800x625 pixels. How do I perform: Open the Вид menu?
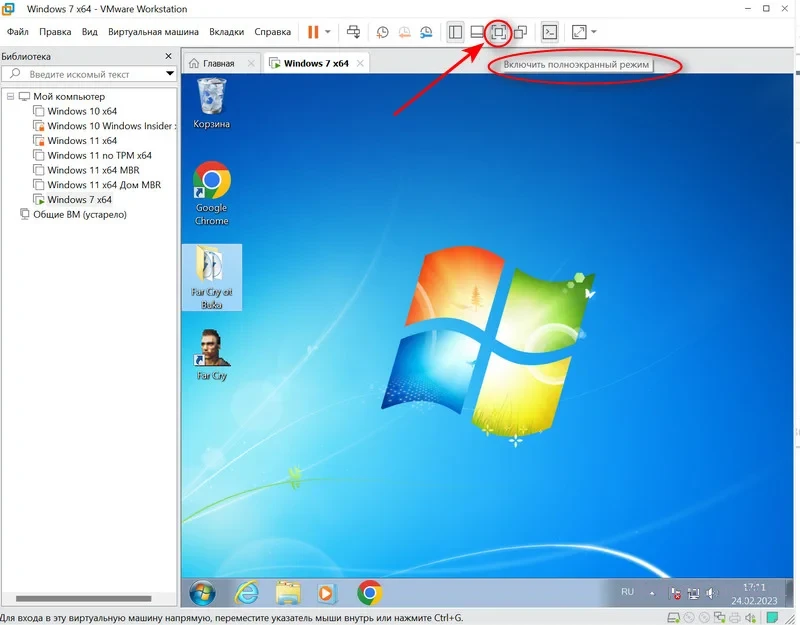tap(89, 32)
